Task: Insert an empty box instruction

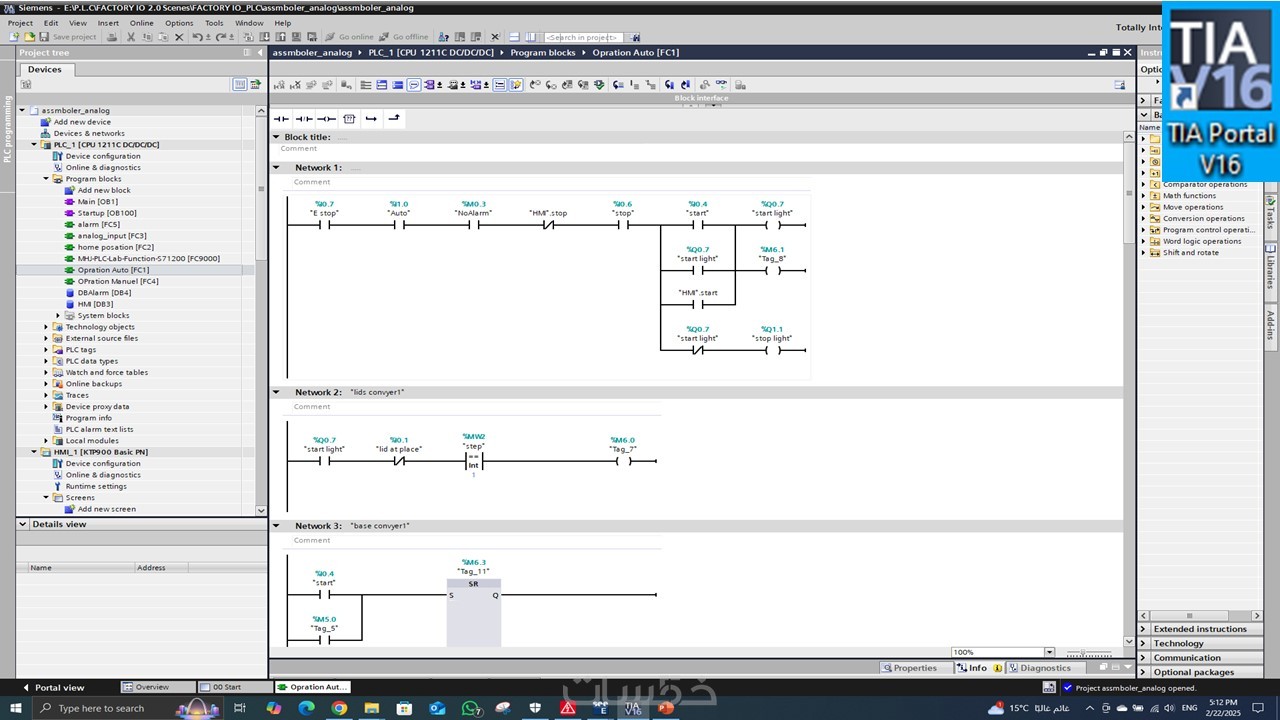Action: pos(349,119)
